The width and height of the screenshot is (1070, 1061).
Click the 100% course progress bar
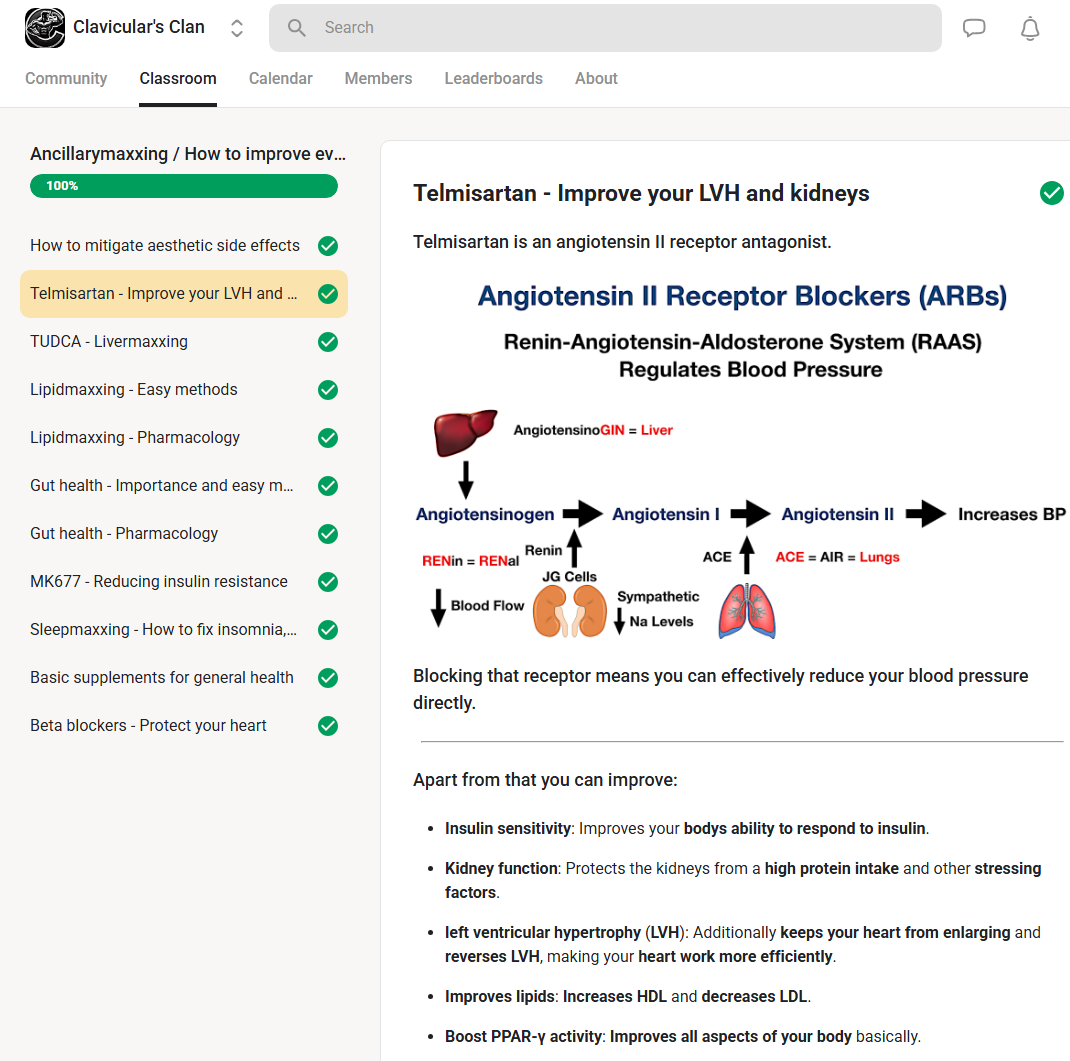(x=184, y=186)
